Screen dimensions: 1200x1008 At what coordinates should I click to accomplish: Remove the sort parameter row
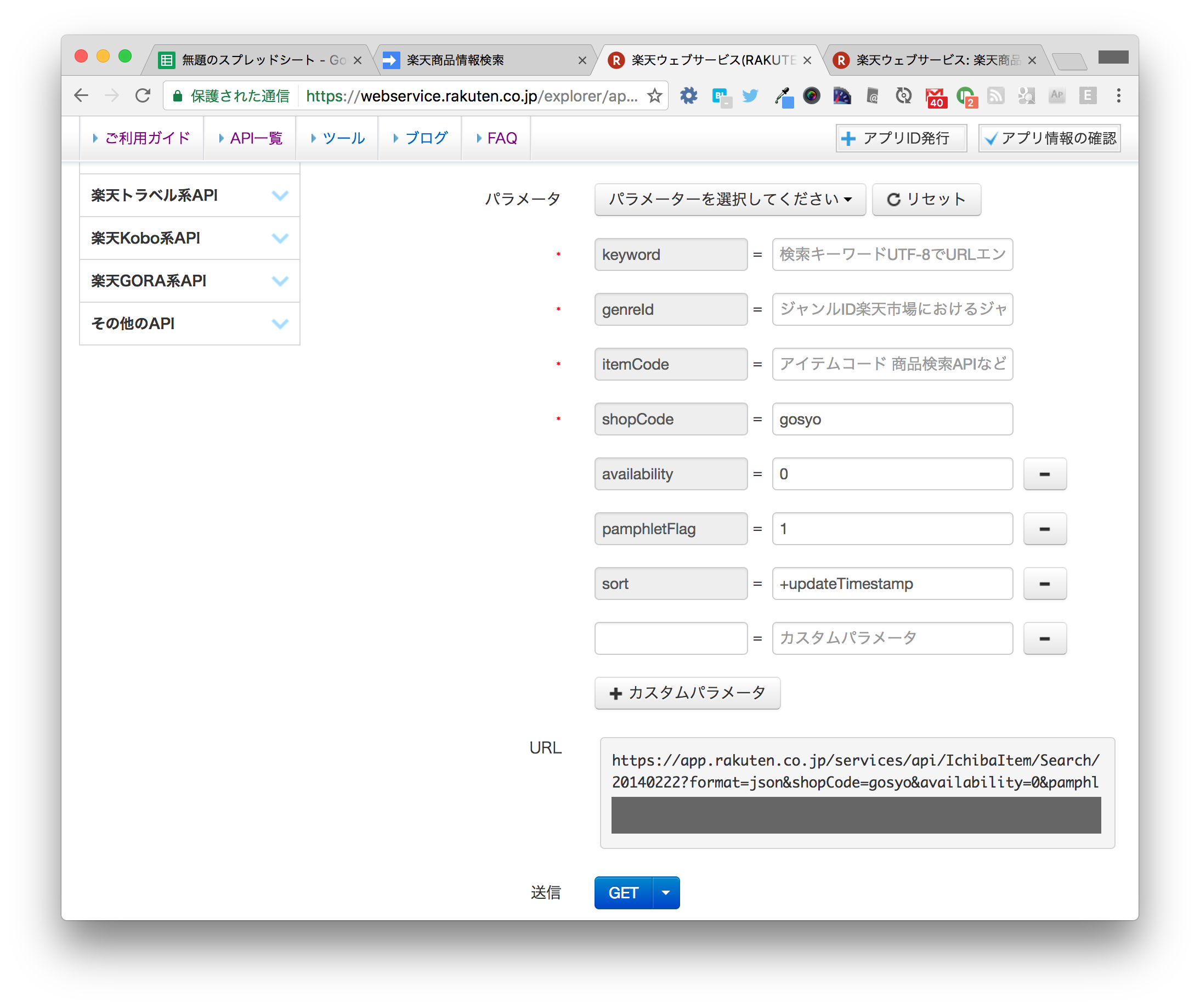point(1045,584)
